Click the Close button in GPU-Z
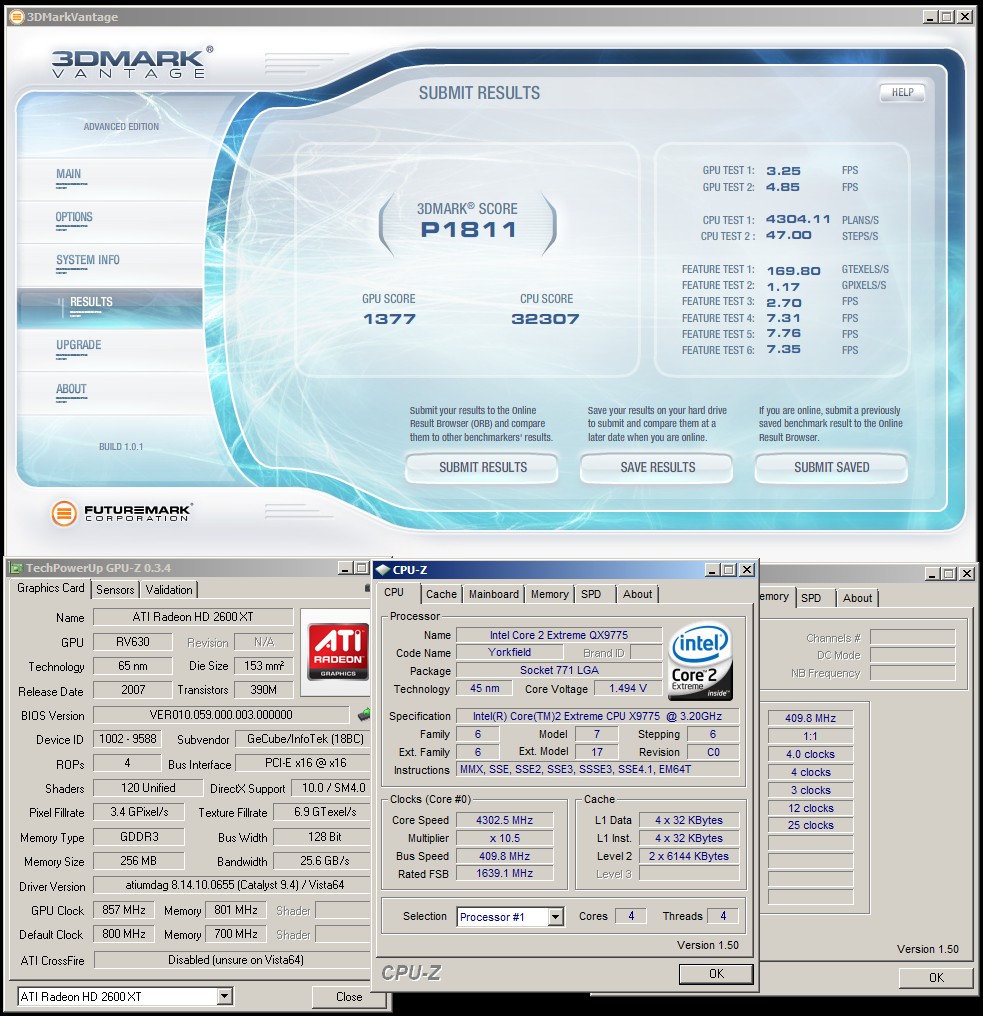Image resolution: width=983 pixels, height=1016 pixels. pos(349,997)
